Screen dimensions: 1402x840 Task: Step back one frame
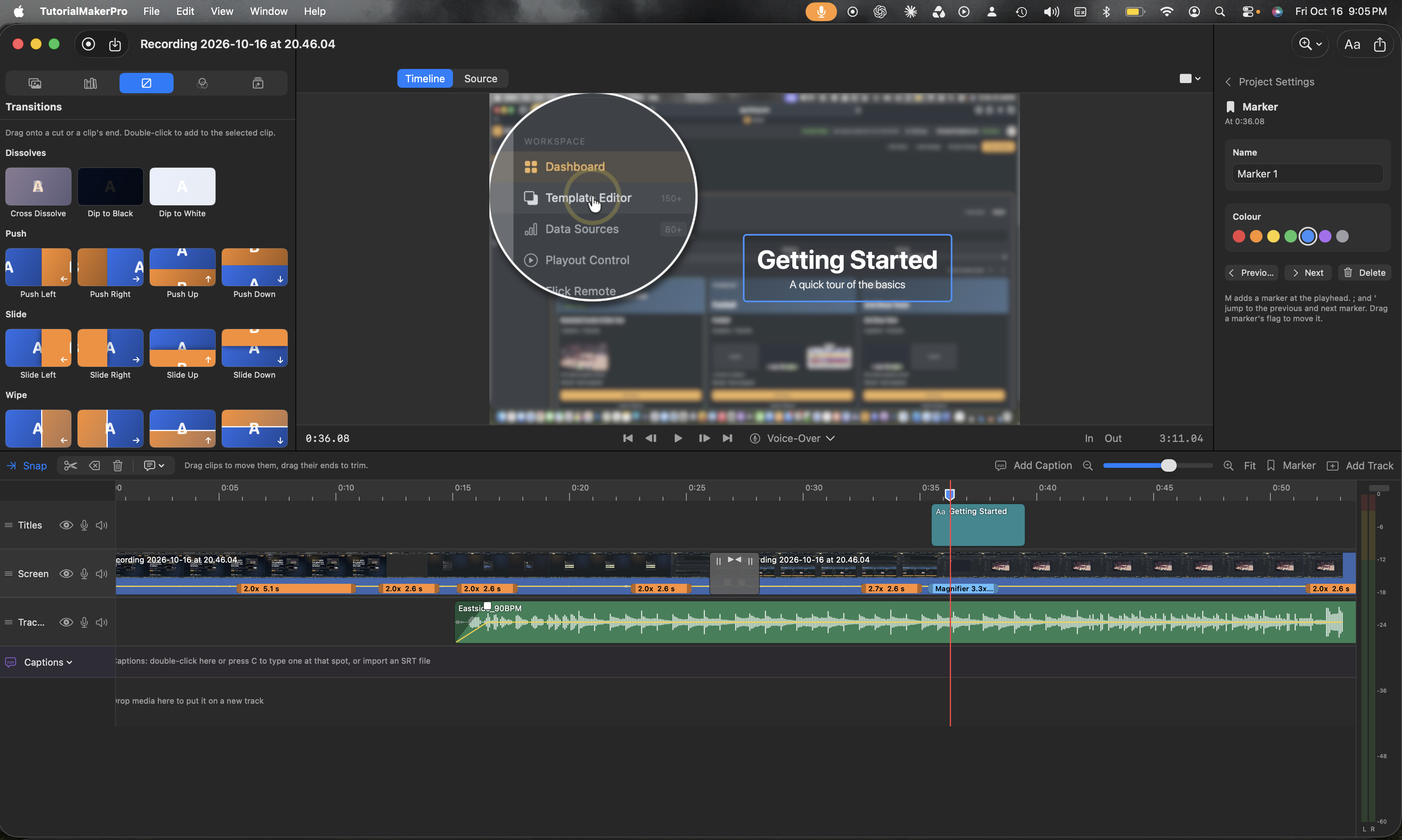point(651,438)
